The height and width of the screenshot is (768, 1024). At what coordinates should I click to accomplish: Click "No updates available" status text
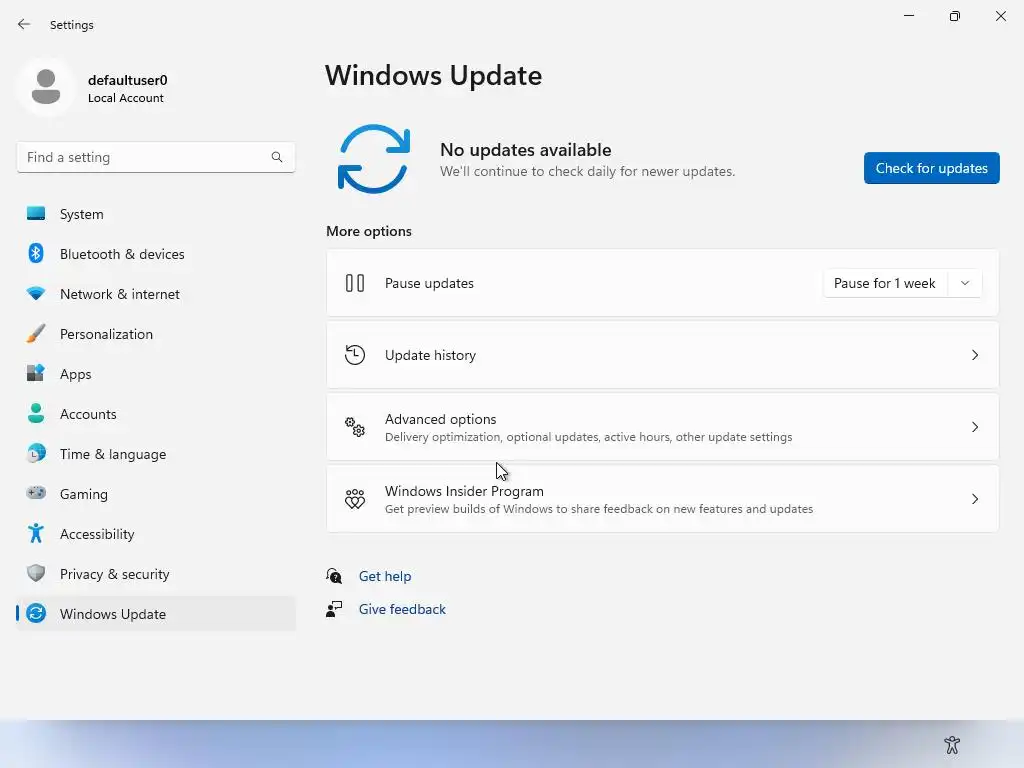pyautogui.click(x=526, y=150)
